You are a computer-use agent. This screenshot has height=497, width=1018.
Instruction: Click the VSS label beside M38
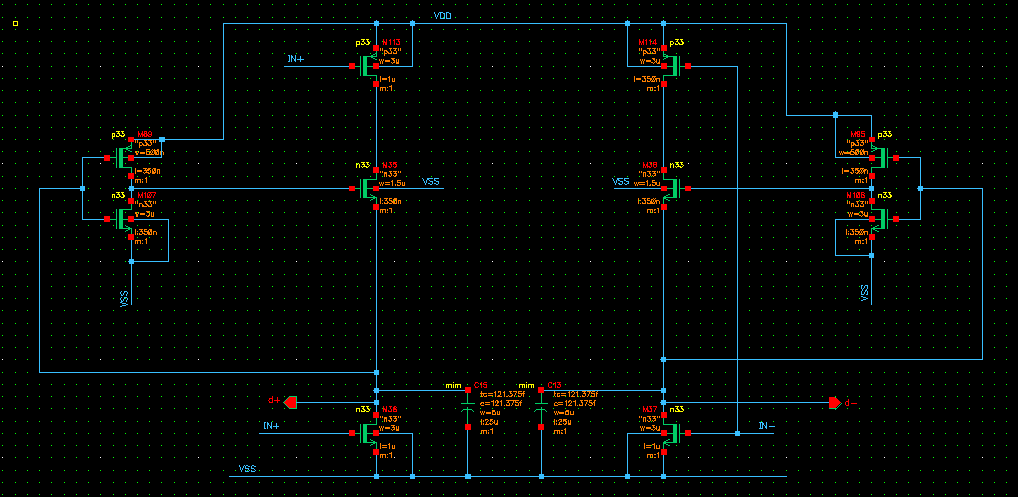(621, 181)
